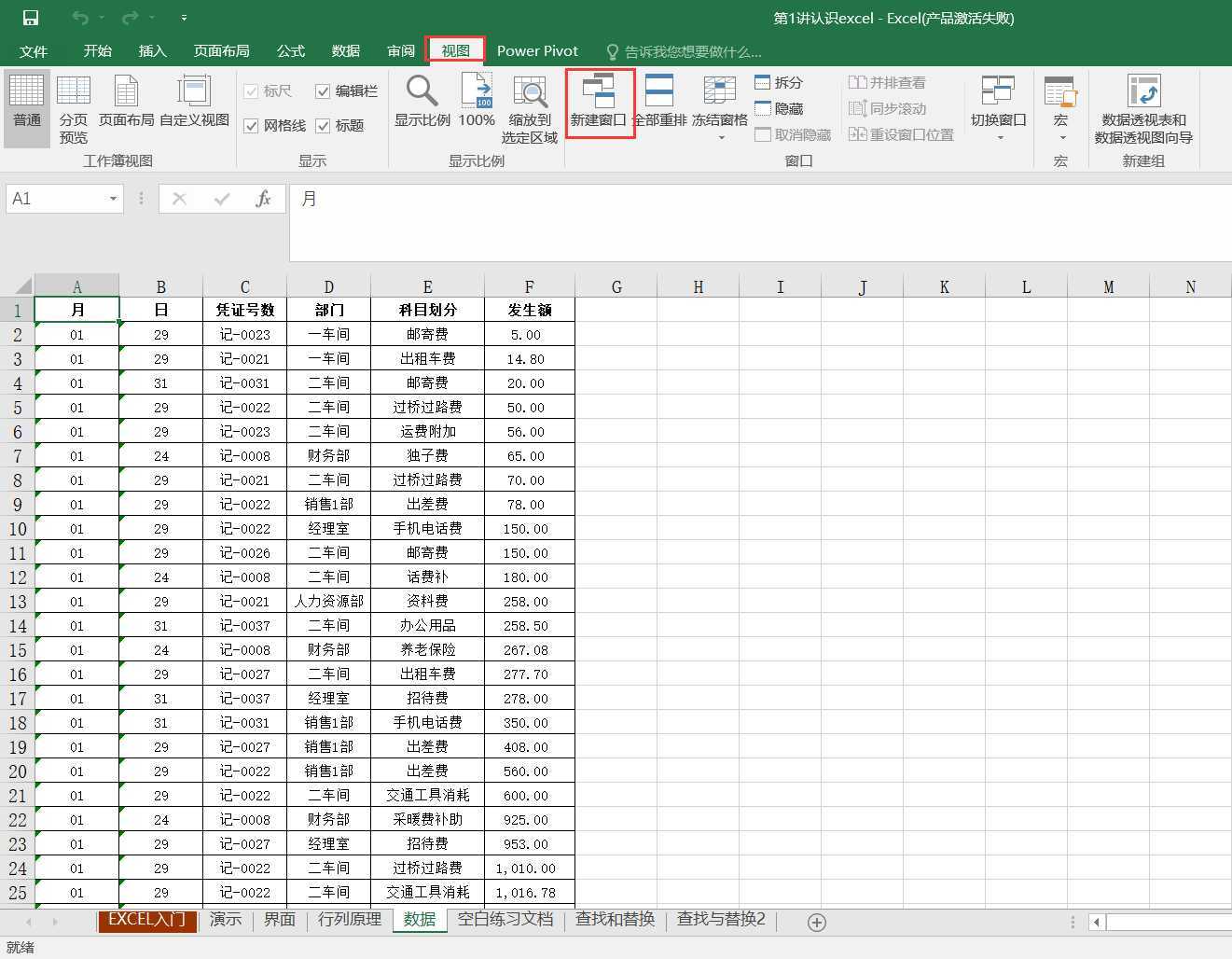Switch to the 数据 Data ribbon tab
Screen dimensions: 1232x959
click(x=346, y=51)
